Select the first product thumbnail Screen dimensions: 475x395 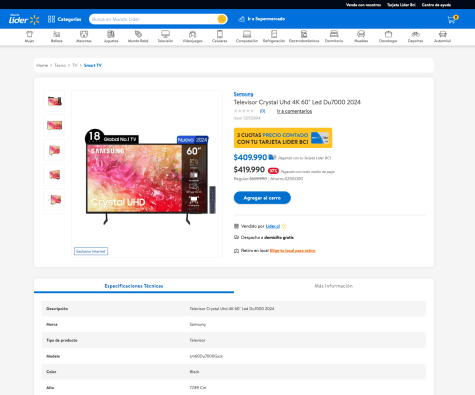click(54, 101)
